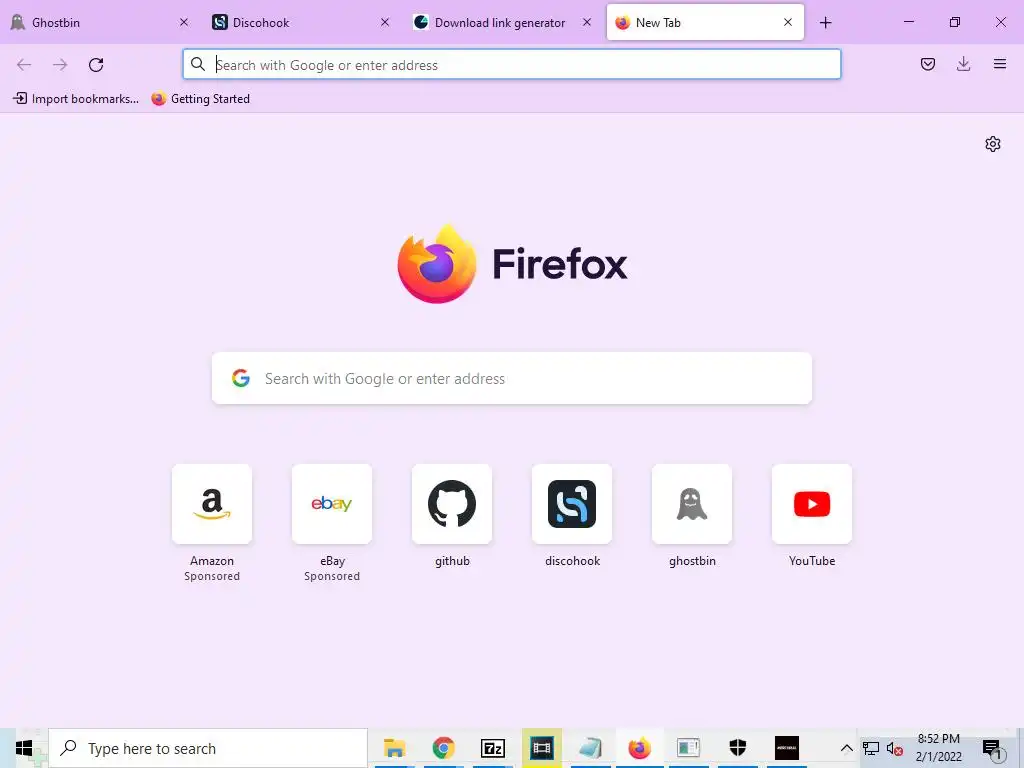Reload the current page
1024x768 pixels.
point(96,65)
